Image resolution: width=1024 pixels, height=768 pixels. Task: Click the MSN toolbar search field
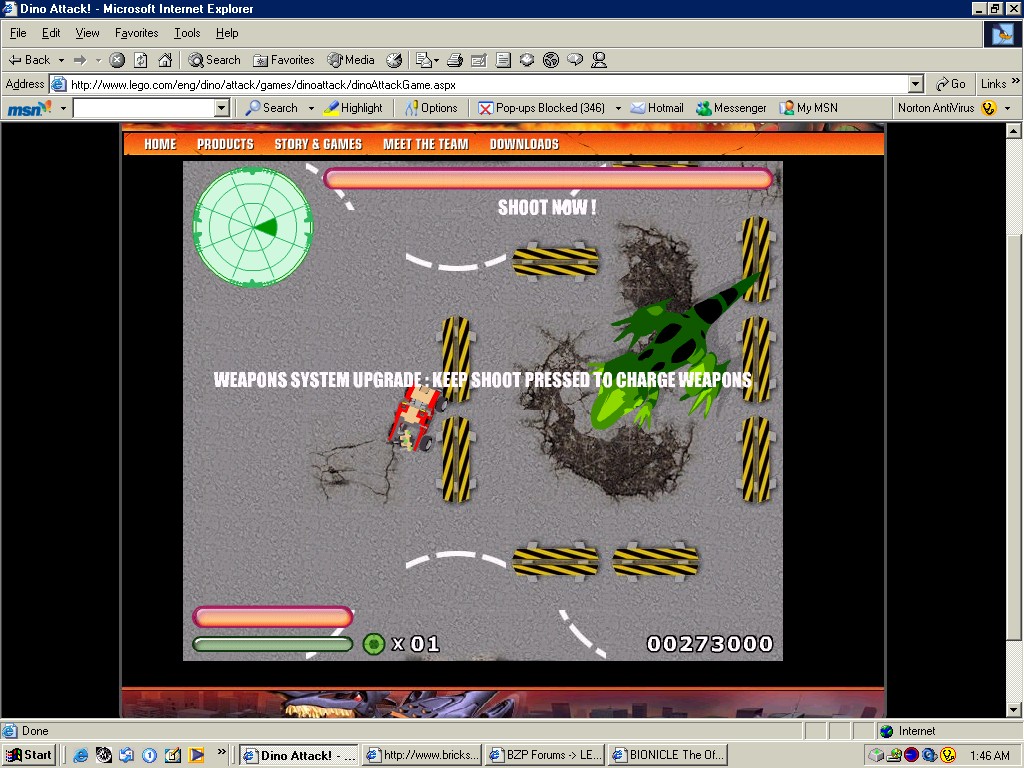click(144, 108)
